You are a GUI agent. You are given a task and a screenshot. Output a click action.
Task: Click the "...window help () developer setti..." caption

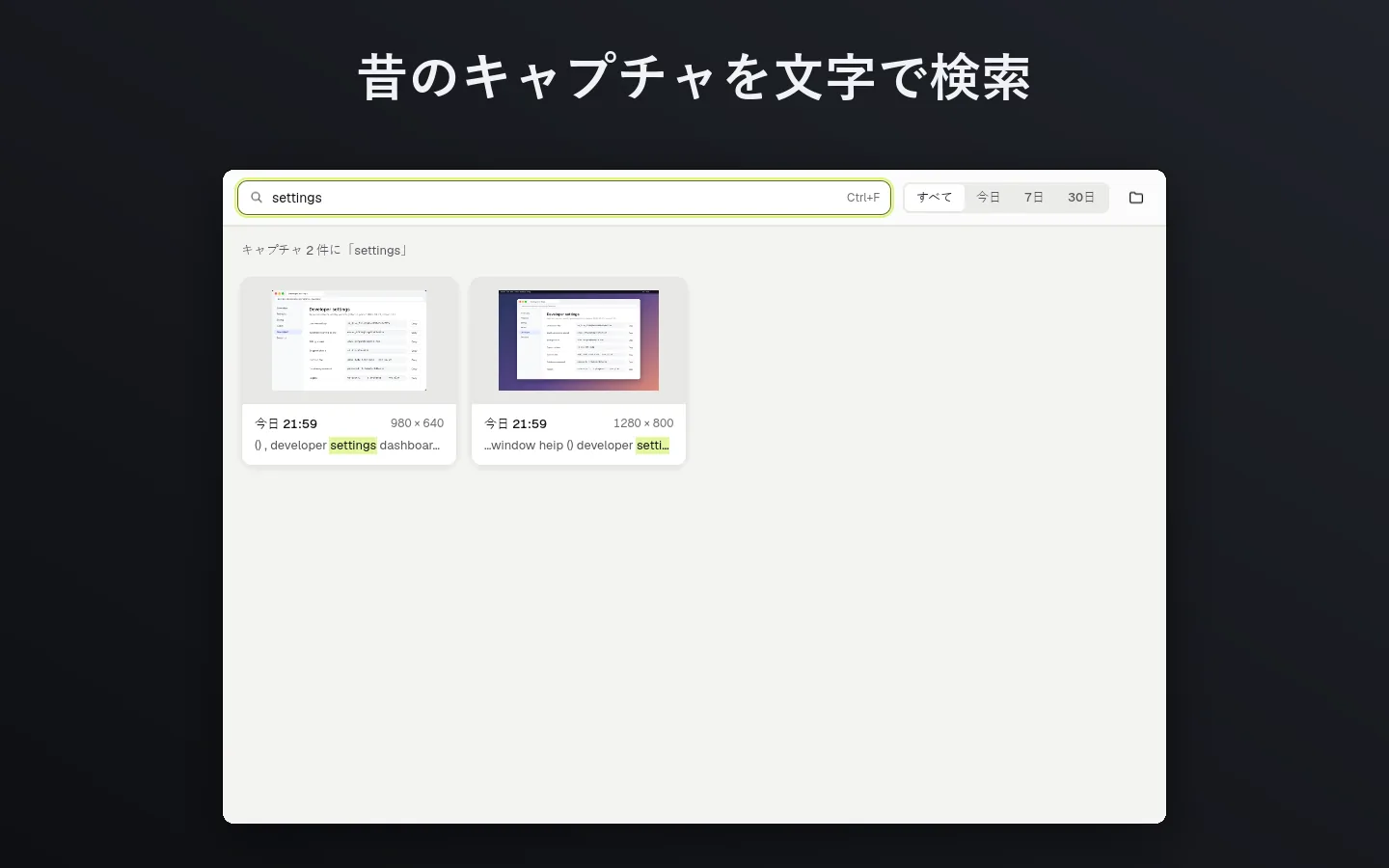coord(577,446)
